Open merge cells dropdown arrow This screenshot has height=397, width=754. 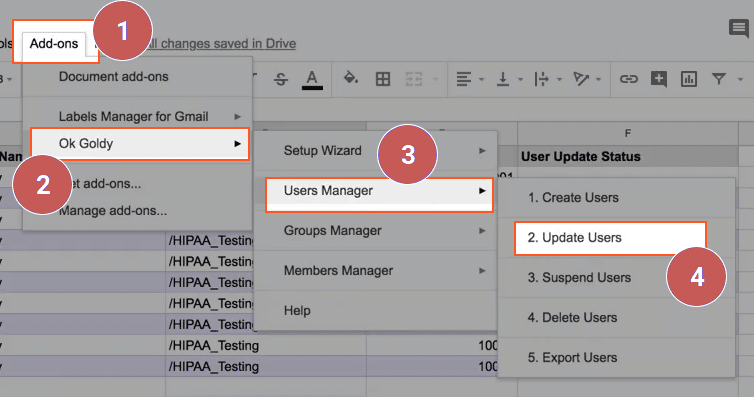[436, 79]
